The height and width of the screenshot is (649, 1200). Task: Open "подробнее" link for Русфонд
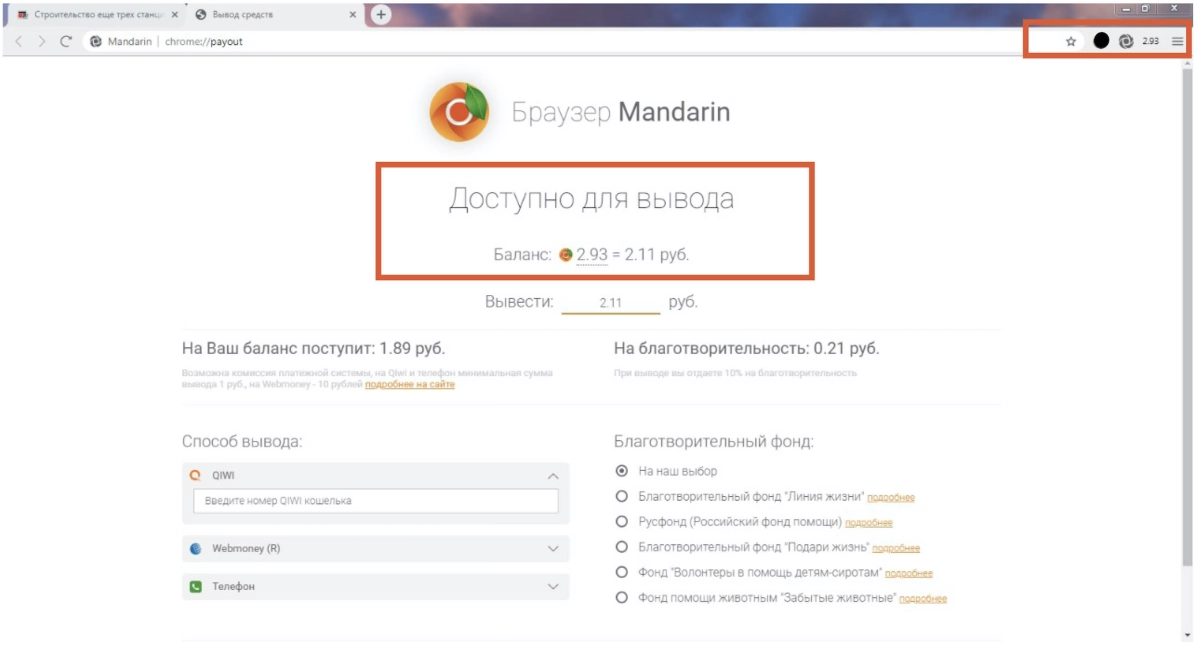tap(869, 523)
